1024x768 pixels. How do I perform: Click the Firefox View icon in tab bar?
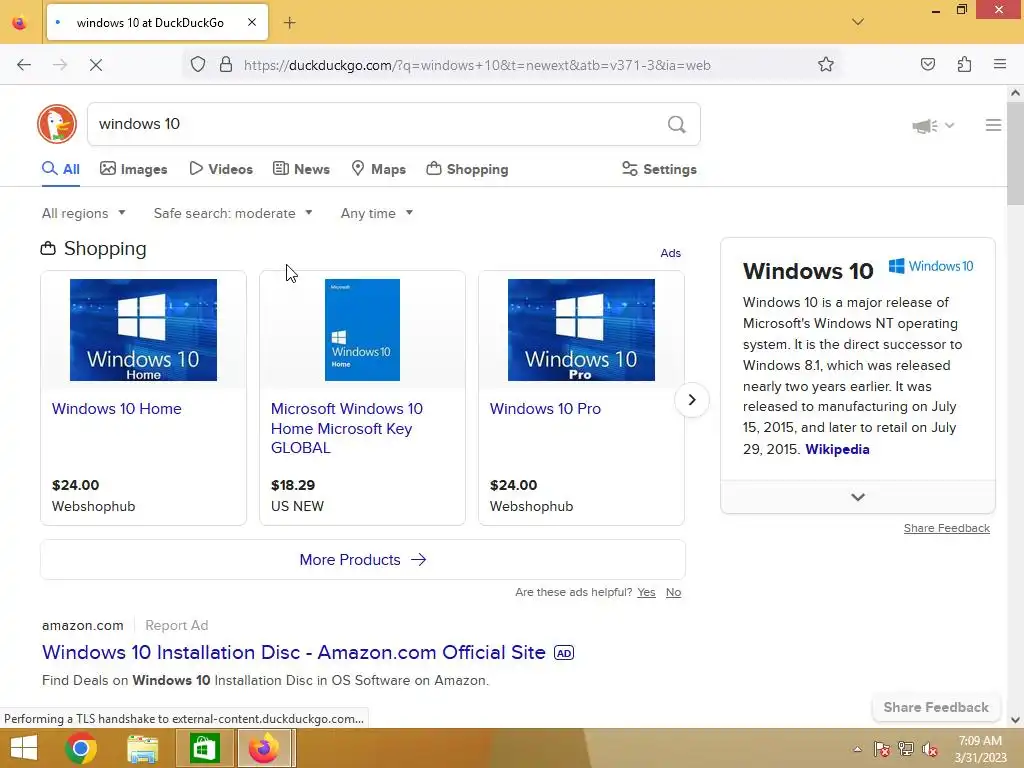20,23
